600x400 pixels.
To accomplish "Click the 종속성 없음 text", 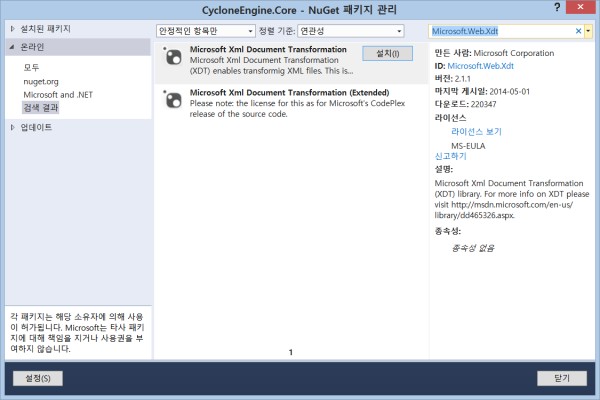I will coord(473,248).
